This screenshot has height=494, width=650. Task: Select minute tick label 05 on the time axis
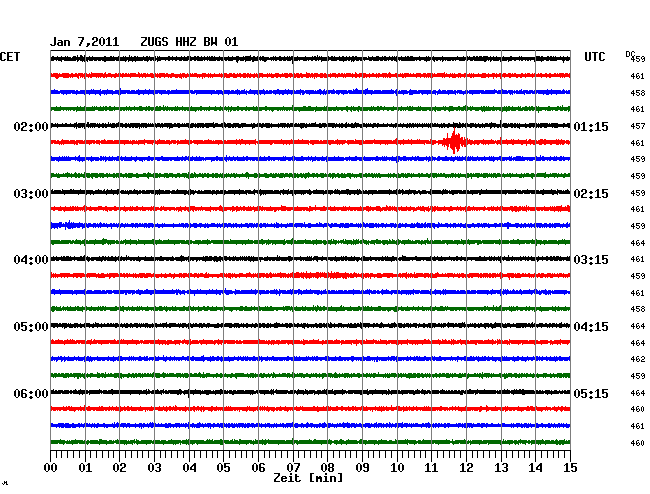[x=223, y=468]
